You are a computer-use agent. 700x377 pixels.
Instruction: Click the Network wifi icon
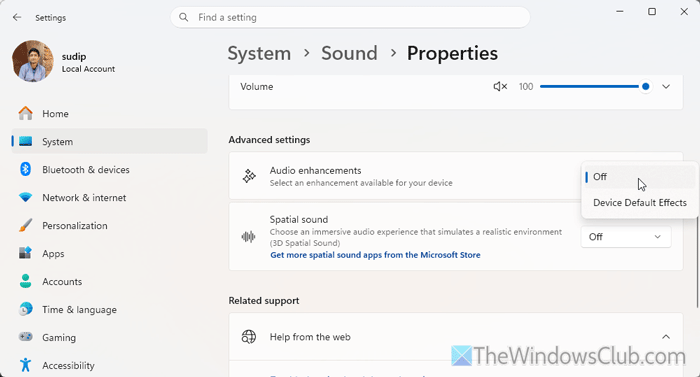point(25,197)
